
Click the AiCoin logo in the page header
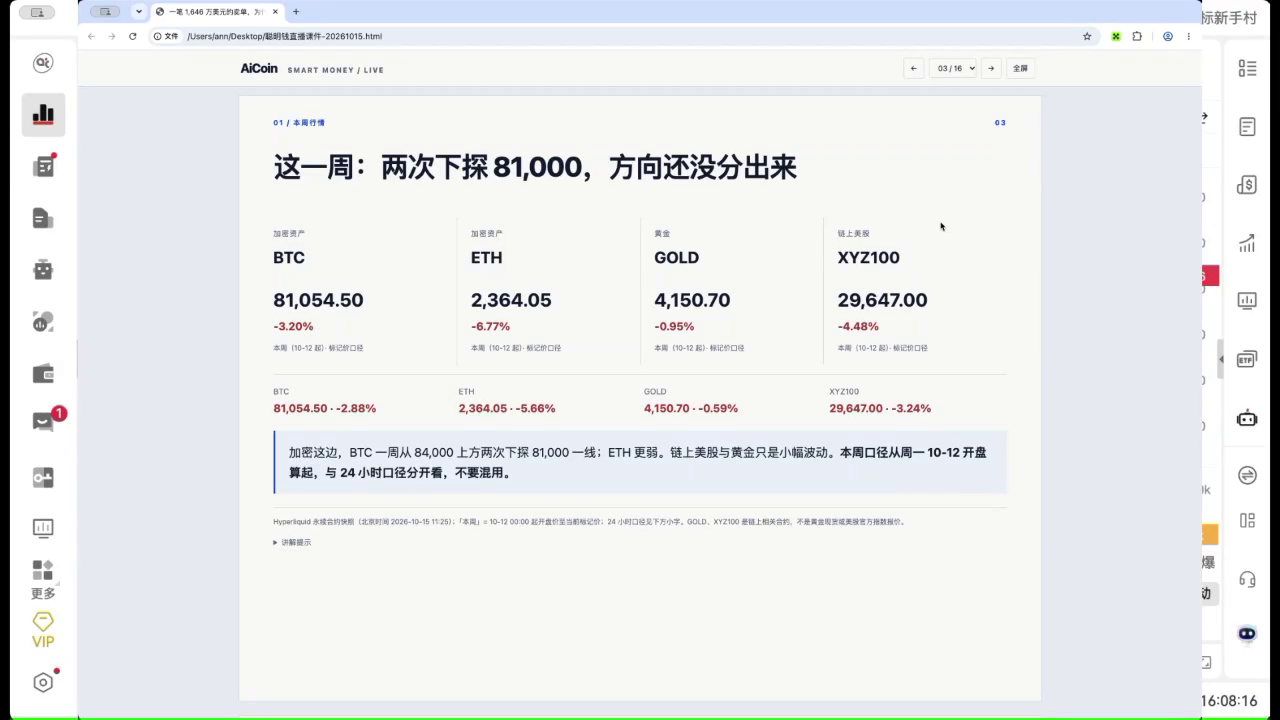[259, 69]
